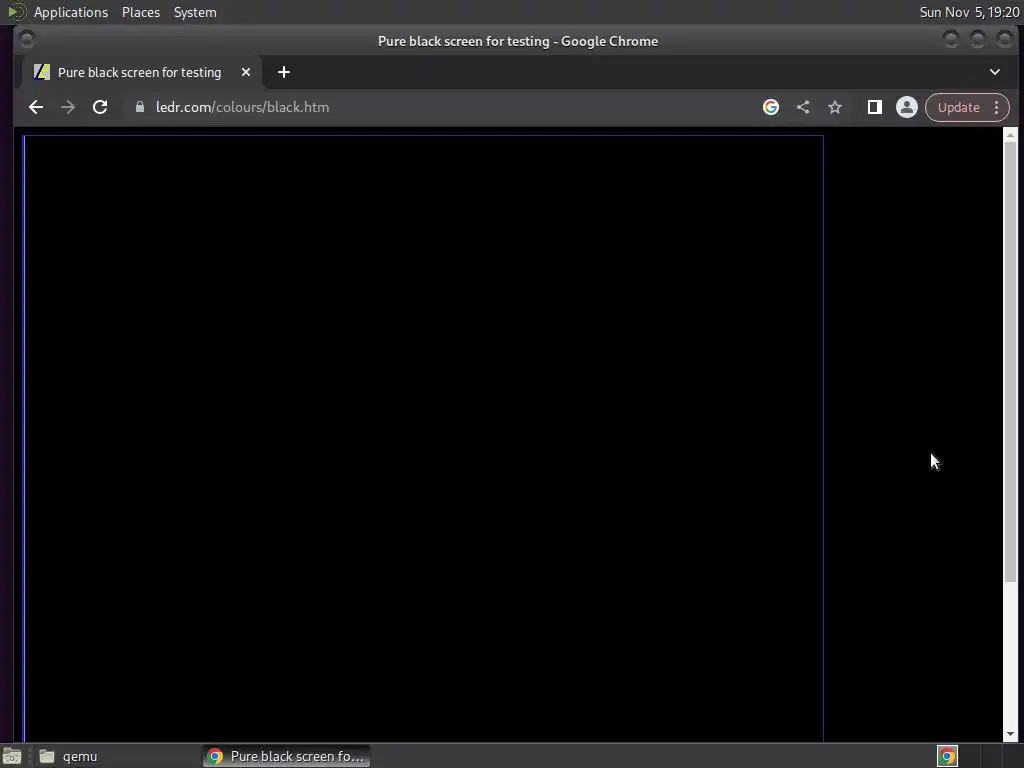This screenshot has width=1024, height=768.
Task: Open the Places menu
Action: (x=141, y=12)
